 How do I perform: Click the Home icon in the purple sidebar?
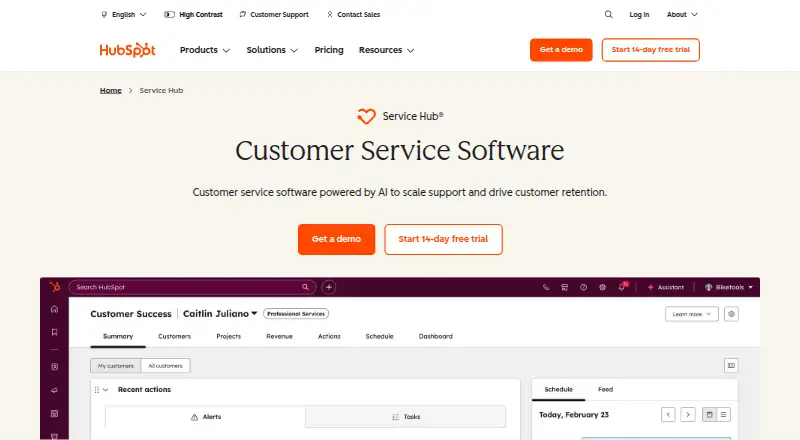point(54,309)
